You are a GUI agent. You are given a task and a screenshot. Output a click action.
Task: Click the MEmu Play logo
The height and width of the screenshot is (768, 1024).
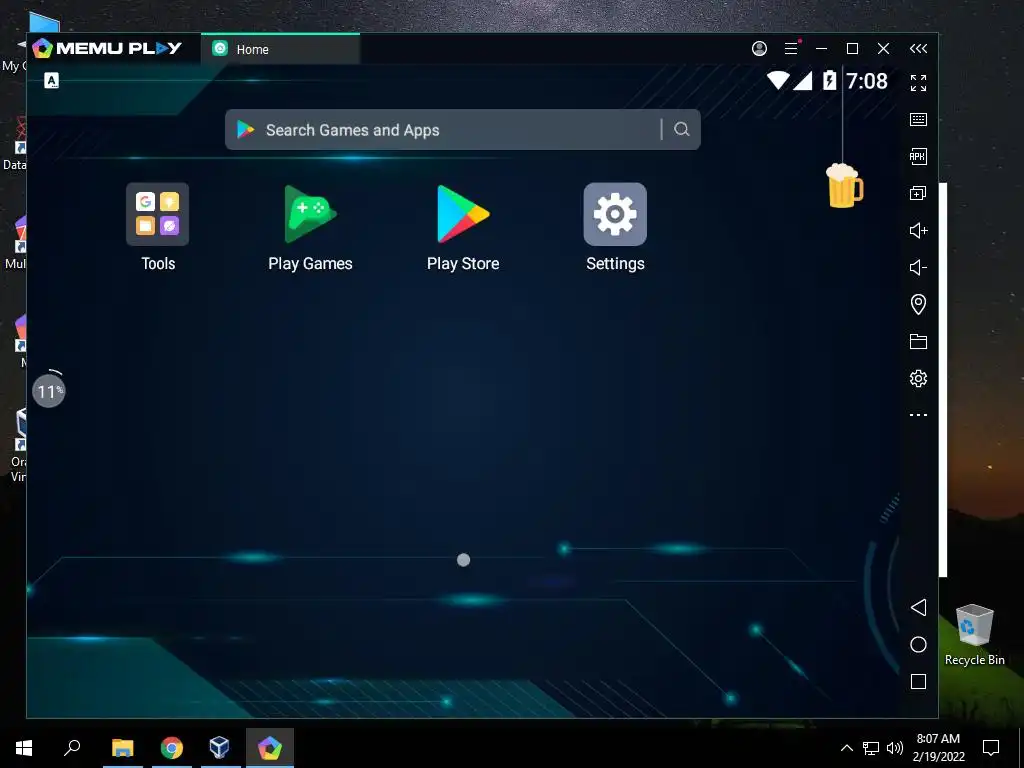(x=107, y=48)
